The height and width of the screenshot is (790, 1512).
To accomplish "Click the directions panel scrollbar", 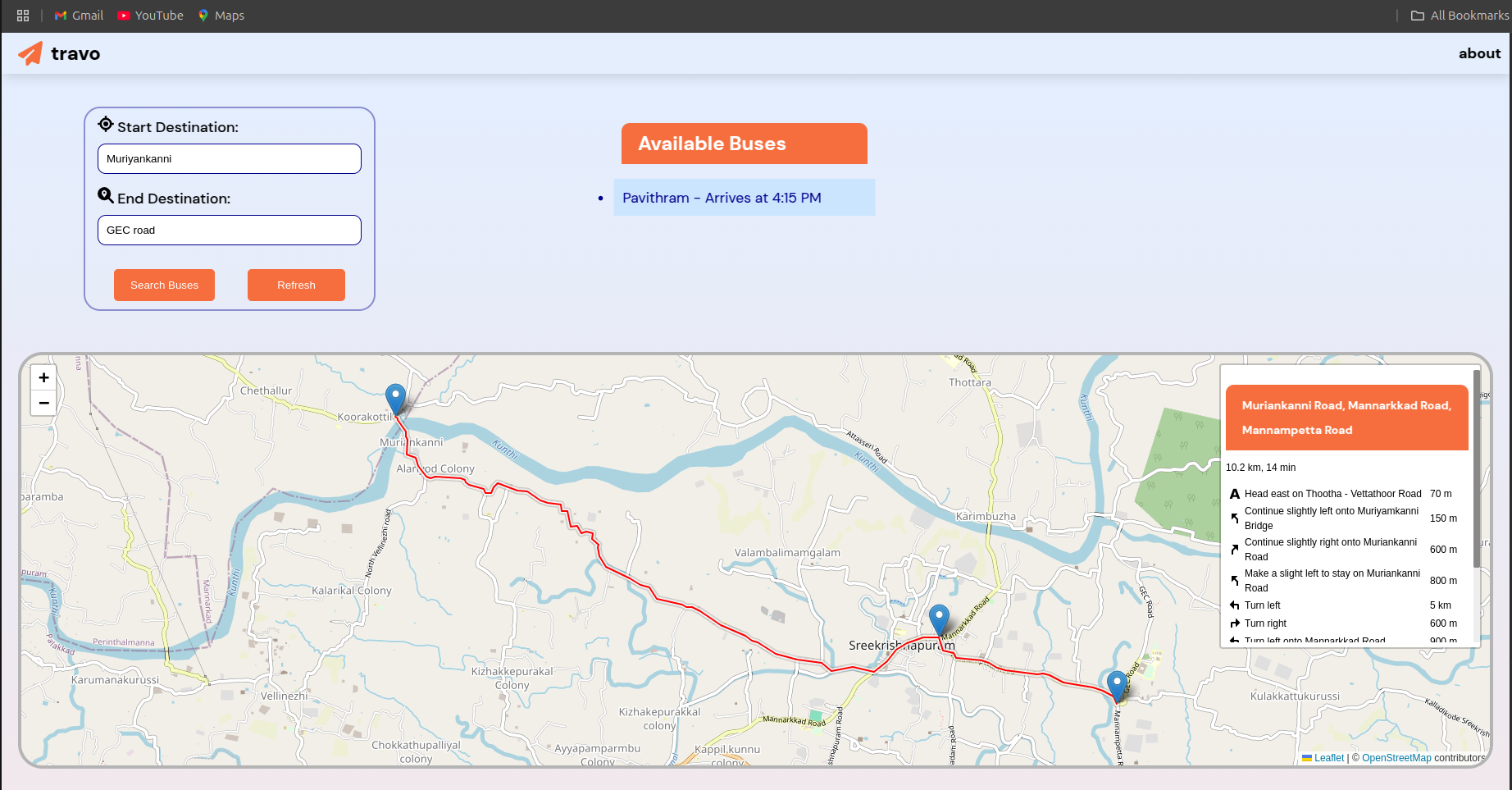I will tap(1476, 468).
